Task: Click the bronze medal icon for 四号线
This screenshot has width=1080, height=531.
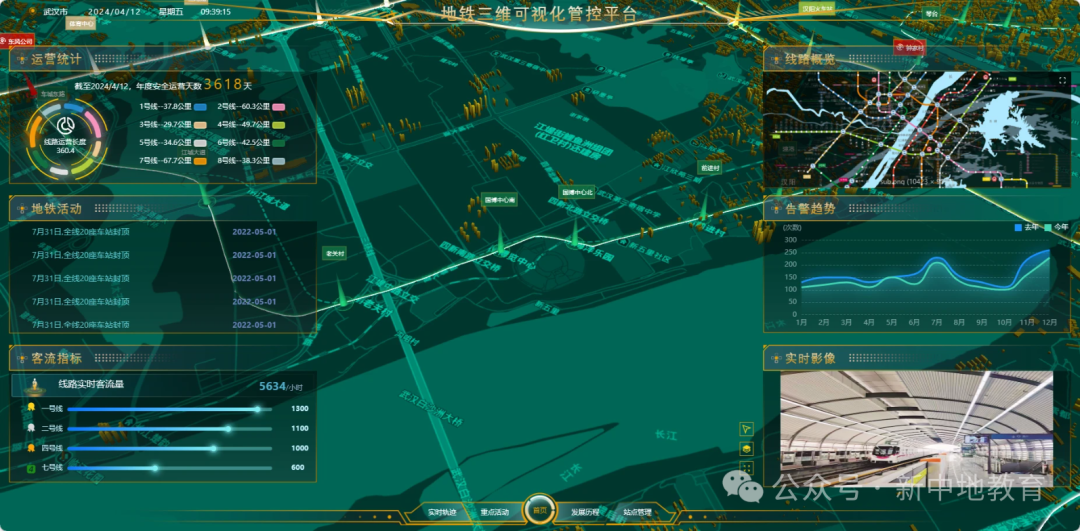Action: click(31, 448)
